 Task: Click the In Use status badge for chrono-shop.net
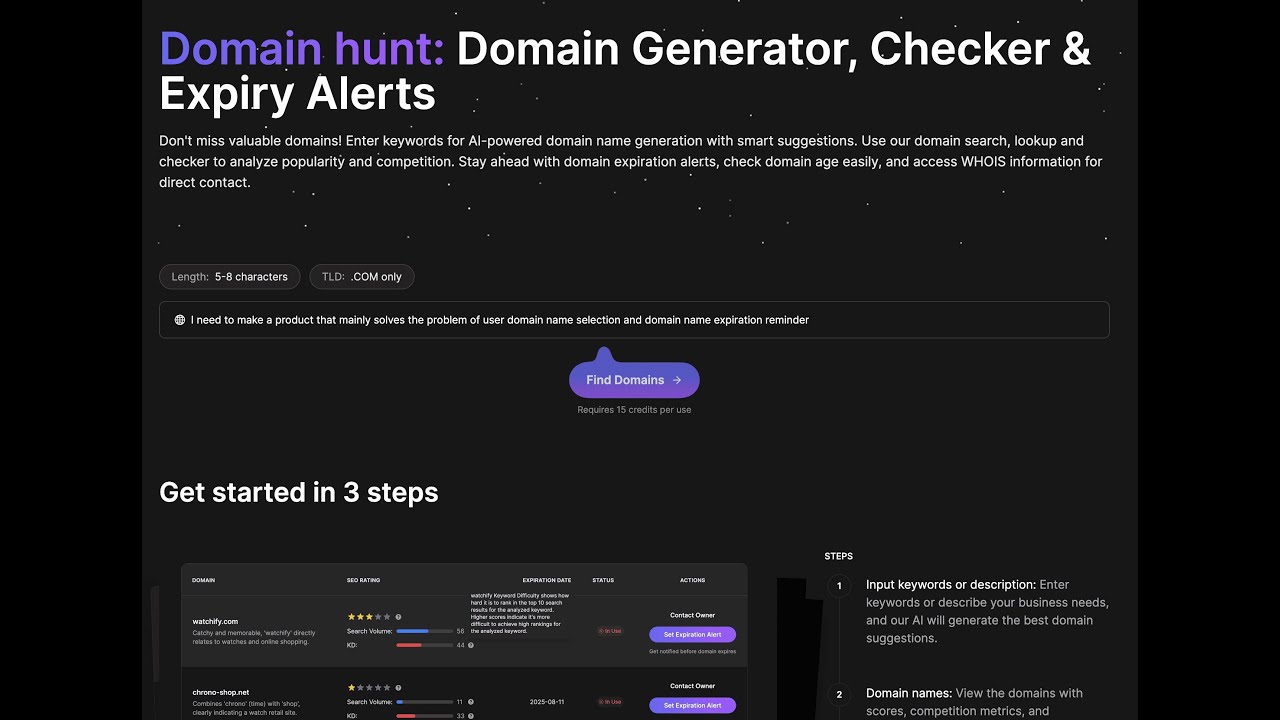pos(610,702)
